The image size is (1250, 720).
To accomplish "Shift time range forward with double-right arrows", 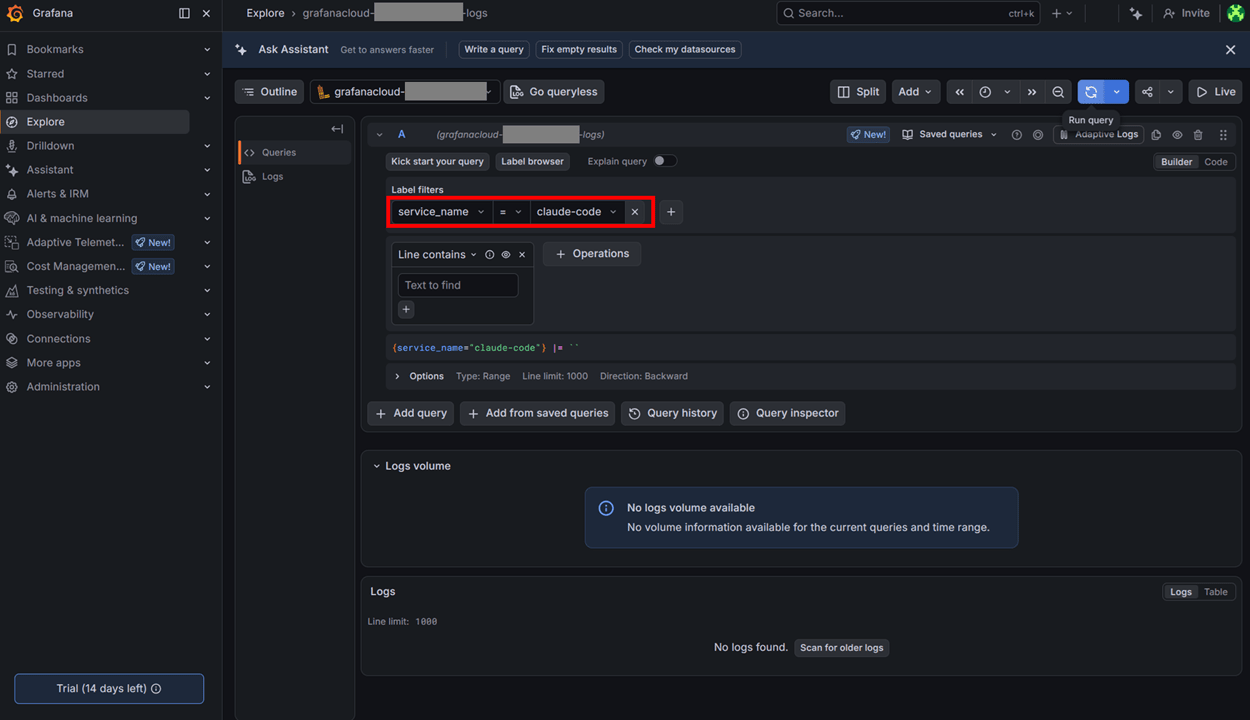I will (1032, 92).
